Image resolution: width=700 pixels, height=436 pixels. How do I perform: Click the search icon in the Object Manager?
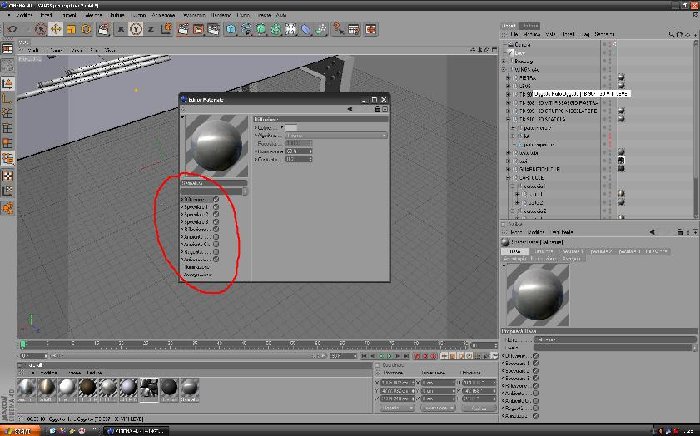point(671,34)
